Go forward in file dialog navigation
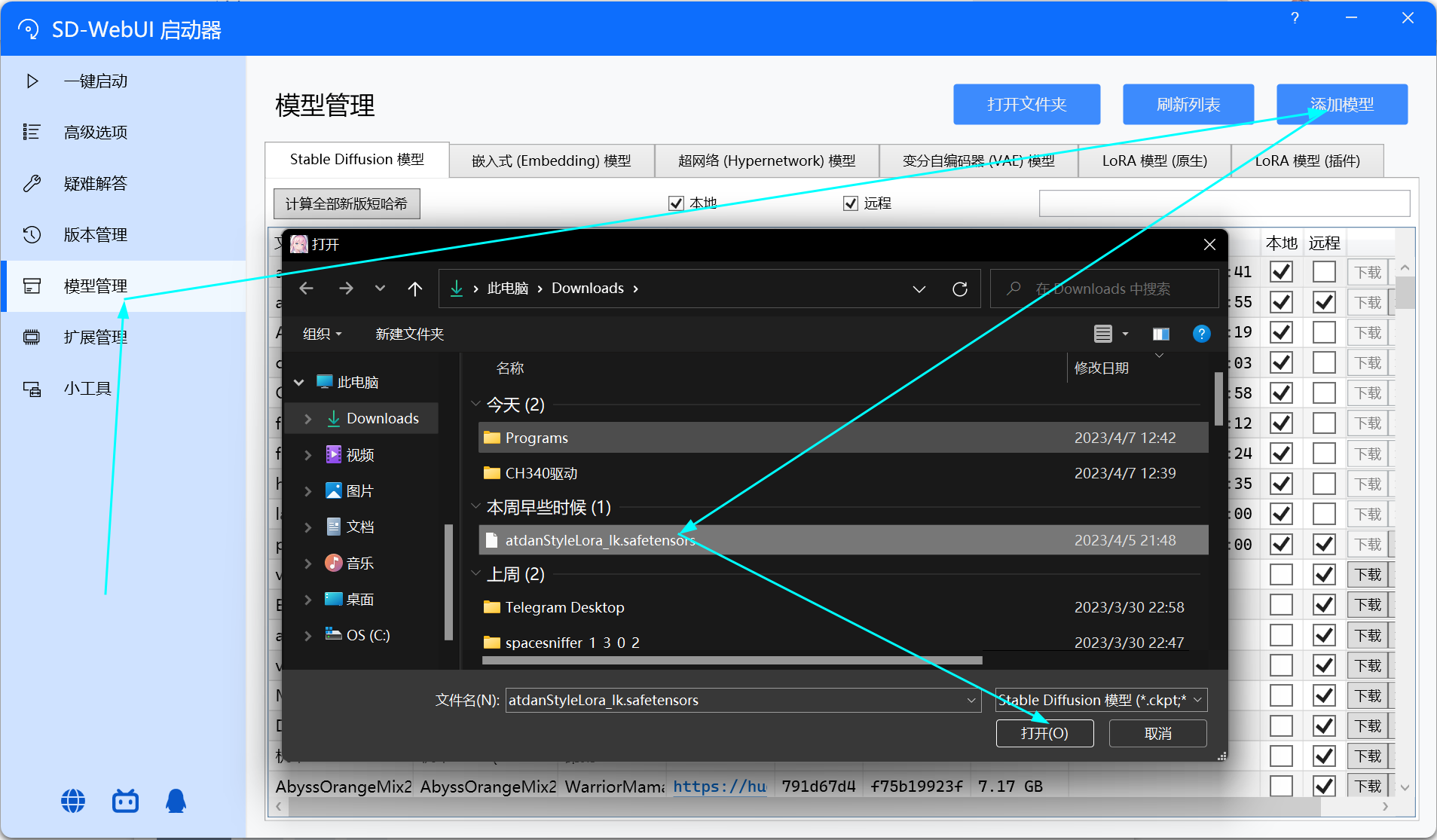This screenshot has width=1437, height=840. coord(346,289)
